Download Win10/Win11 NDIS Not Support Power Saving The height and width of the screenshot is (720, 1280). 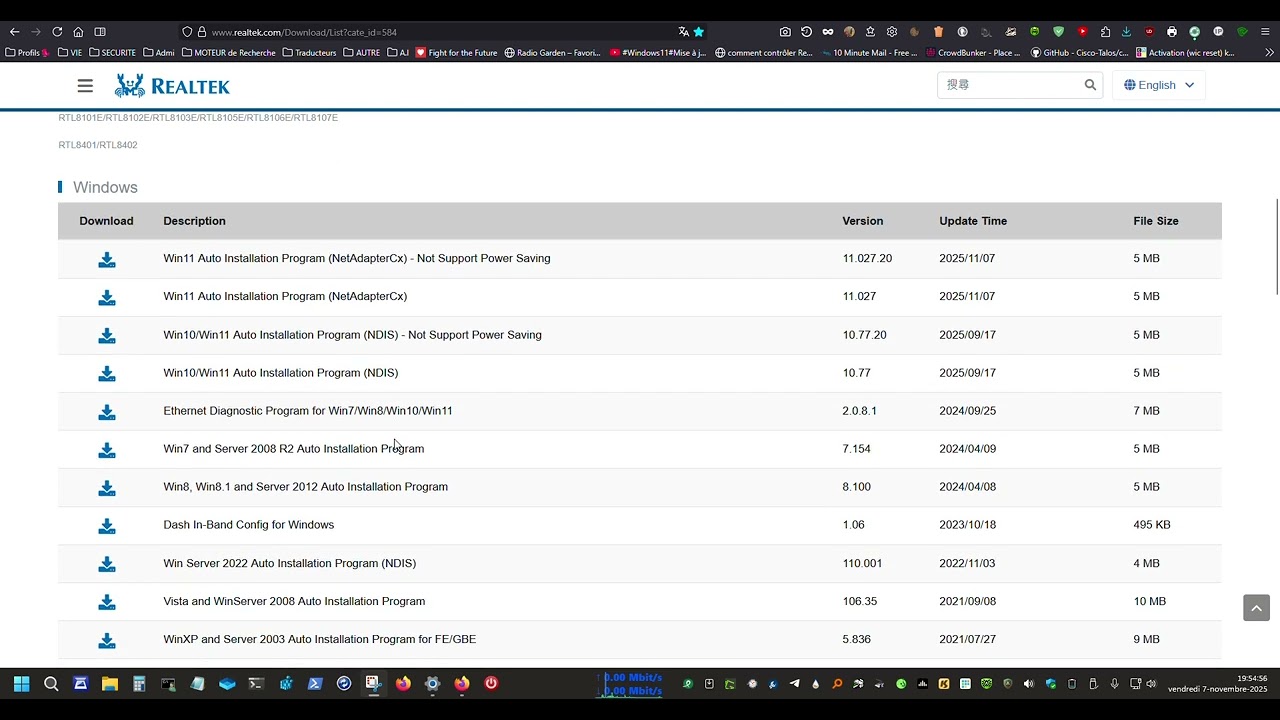click(x=107, y=336)
